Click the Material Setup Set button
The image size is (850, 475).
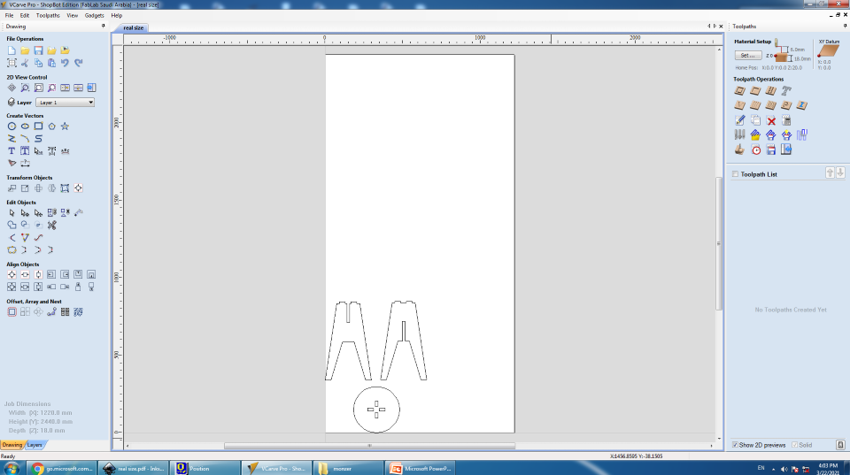click(748, 55)
